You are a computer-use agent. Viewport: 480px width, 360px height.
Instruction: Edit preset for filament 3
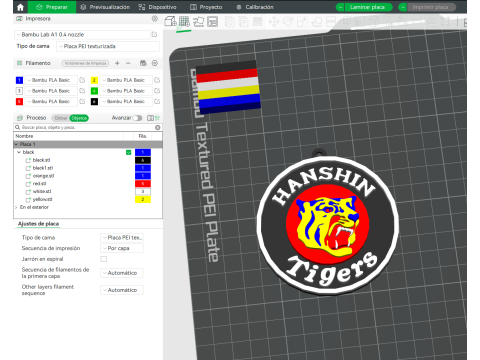pos(82,91)
